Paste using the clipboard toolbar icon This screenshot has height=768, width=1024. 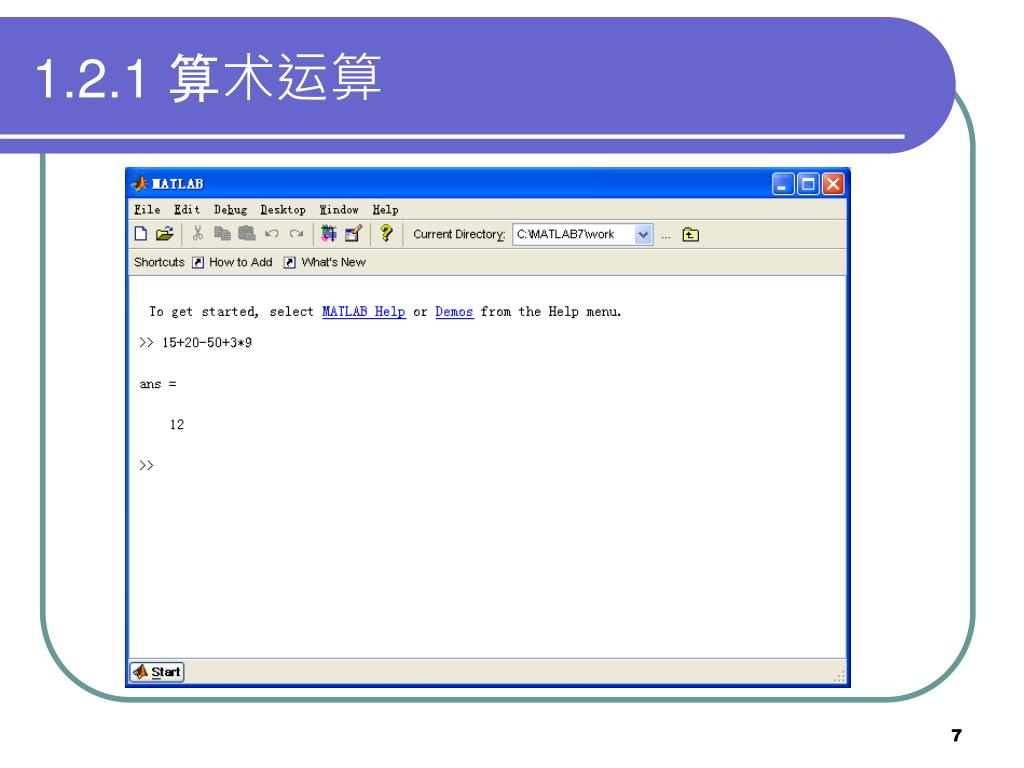247,234
